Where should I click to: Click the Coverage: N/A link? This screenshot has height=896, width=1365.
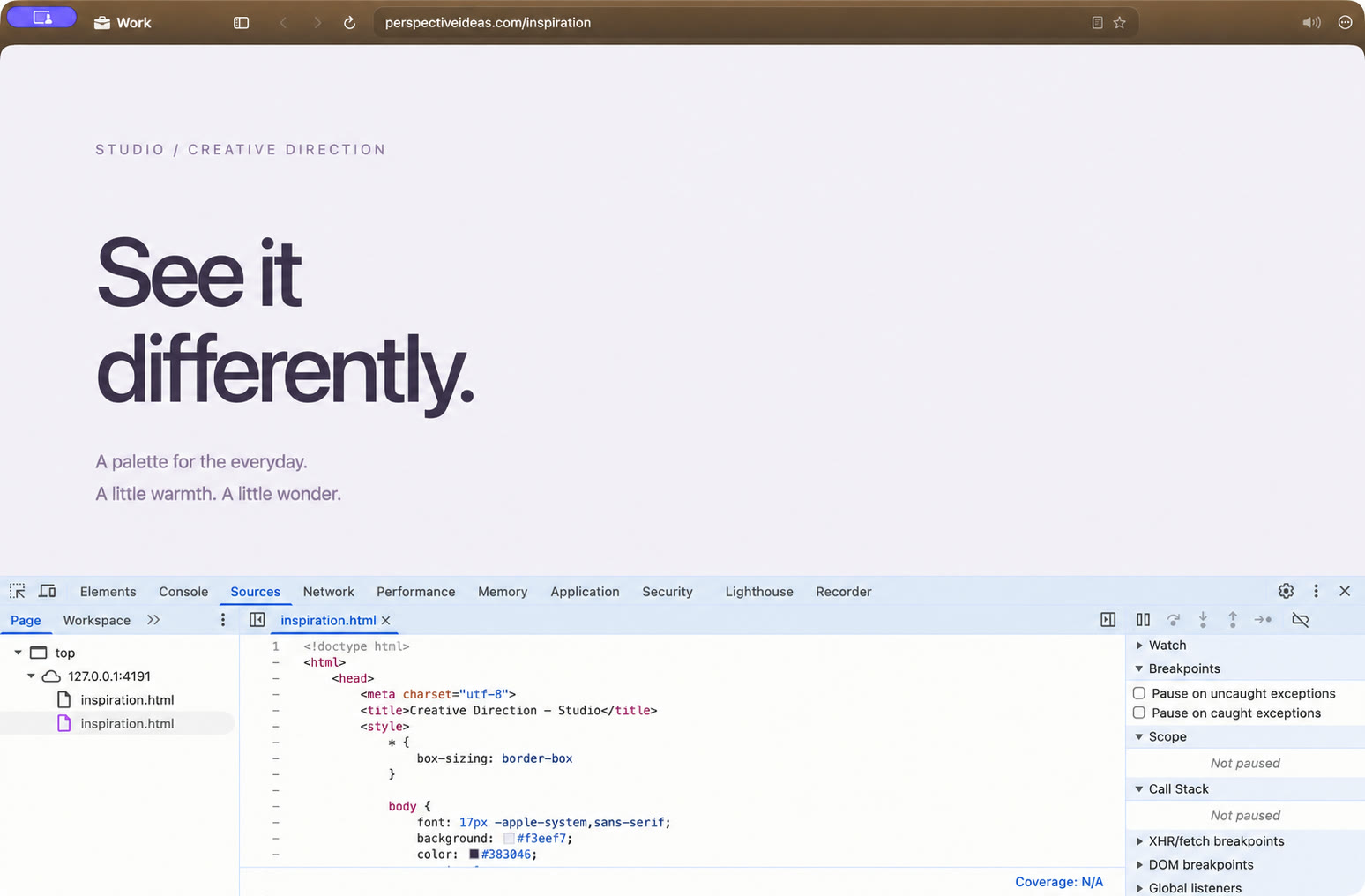pos(1059,882)
